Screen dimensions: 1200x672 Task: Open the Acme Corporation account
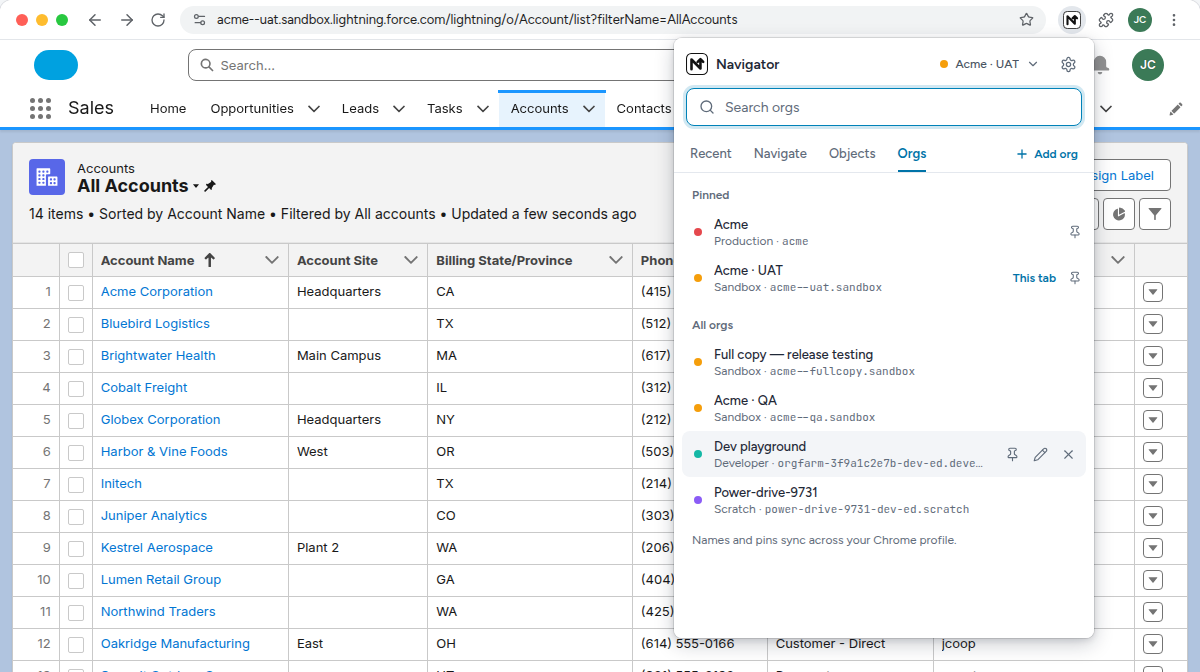click(157, 292)
